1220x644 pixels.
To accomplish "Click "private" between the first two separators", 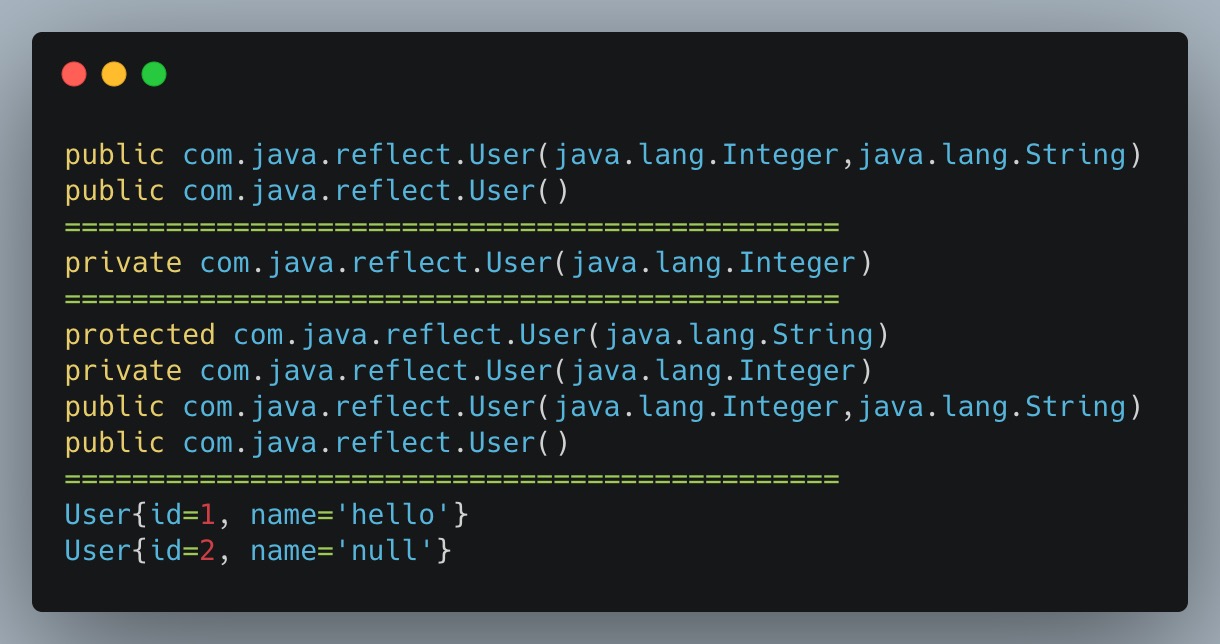I will 123,263.
